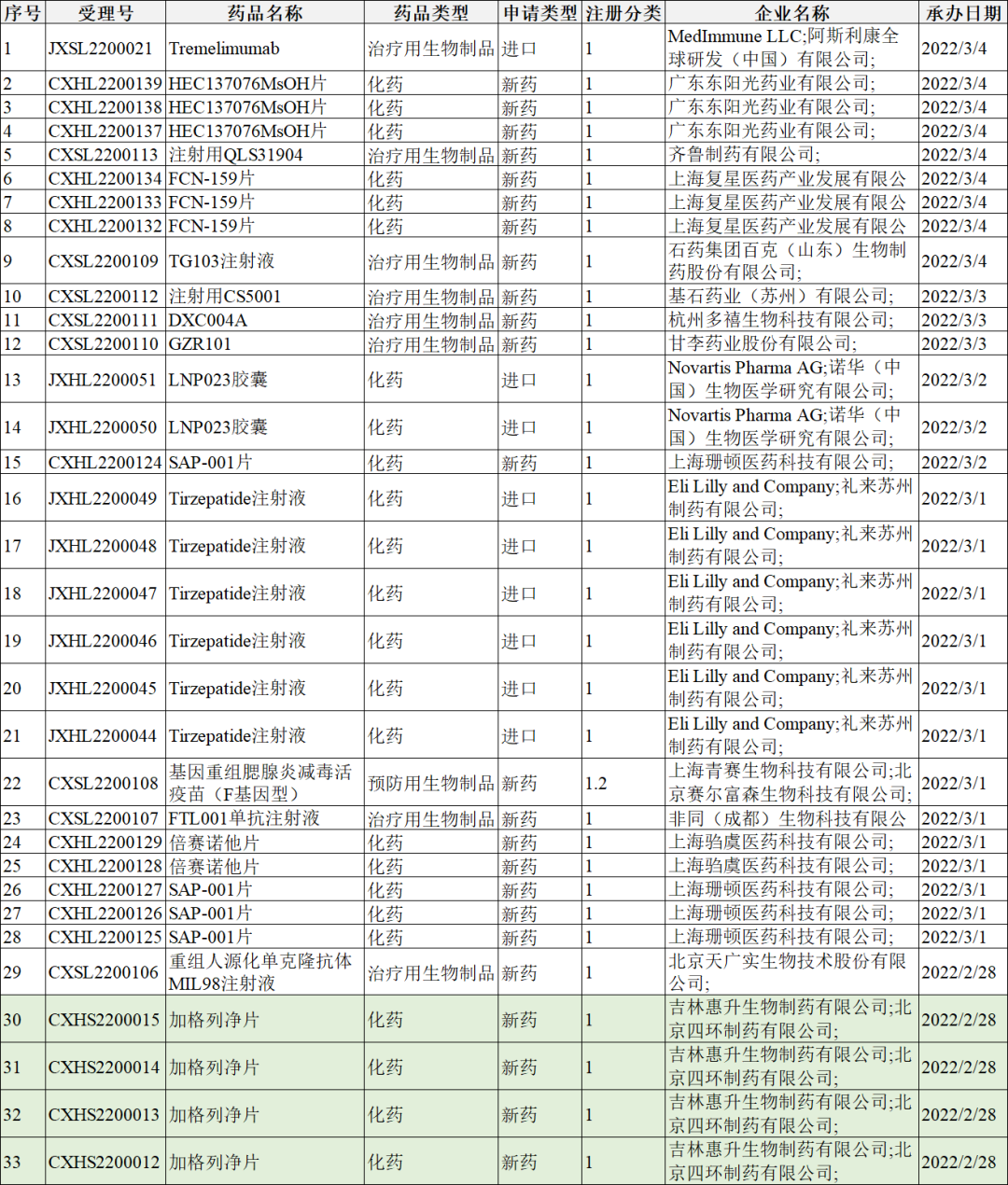Click sequence number 33 cell
The height and width of the screenshot is (1185, 1008).
(x=22, y=1162)
